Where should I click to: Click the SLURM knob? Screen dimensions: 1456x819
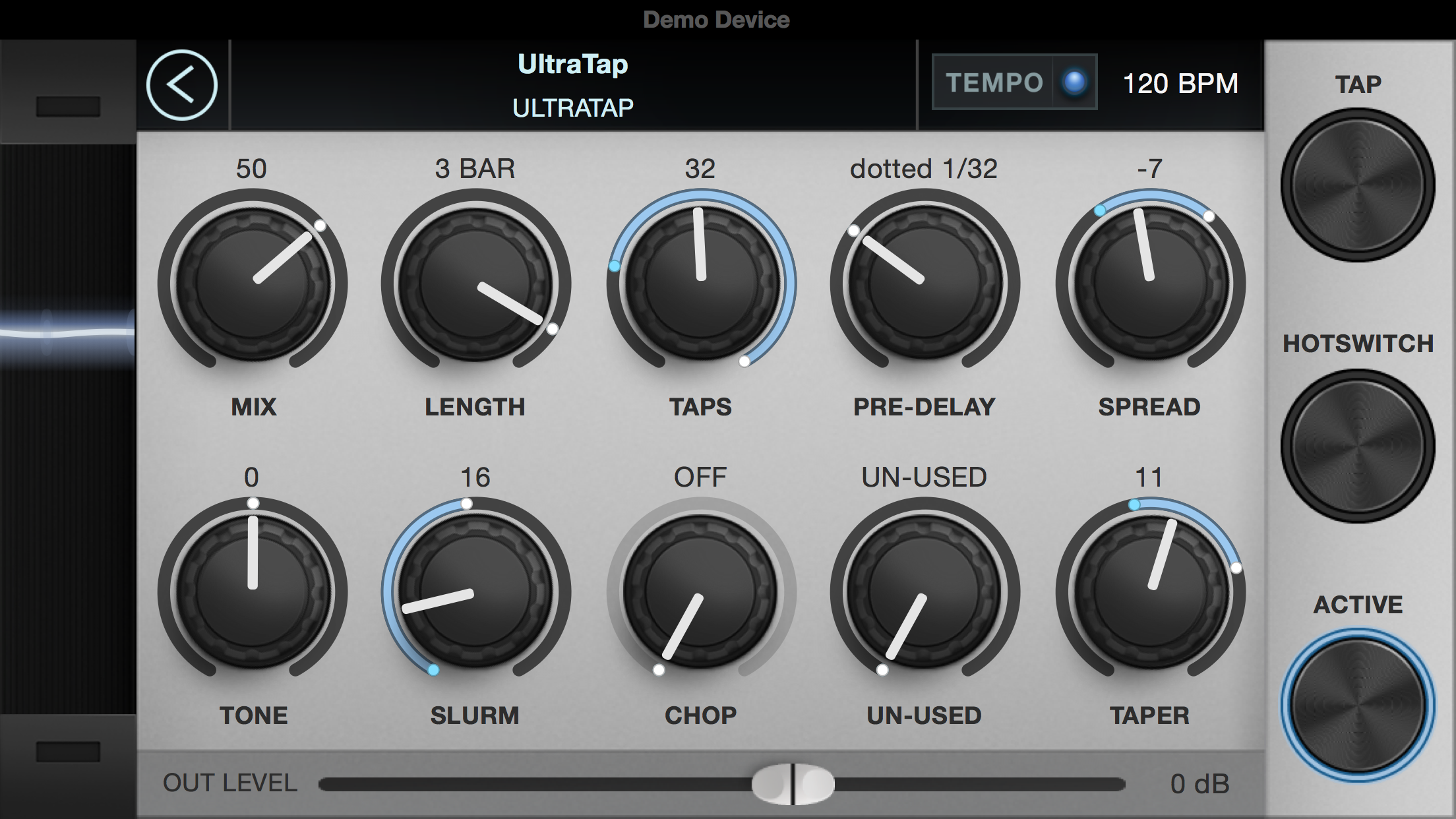pos(475,591)
